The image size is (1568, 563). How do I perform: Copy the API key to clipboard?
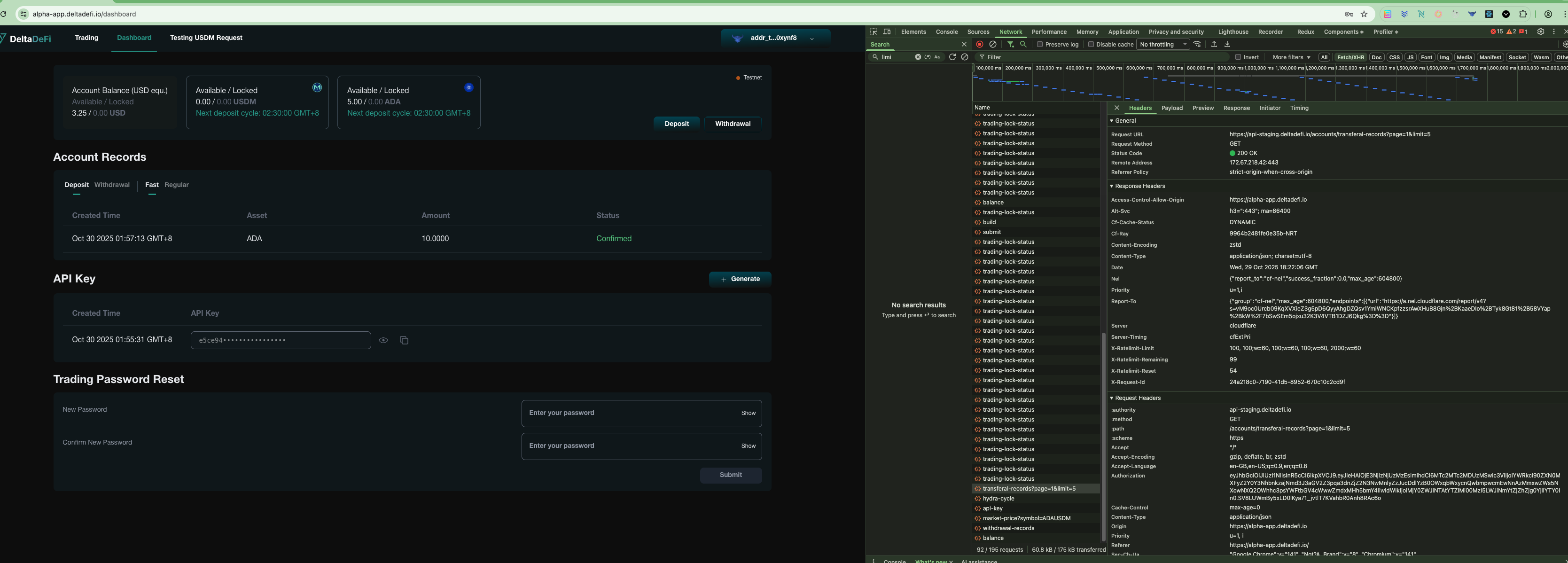(x=404, y=340)
